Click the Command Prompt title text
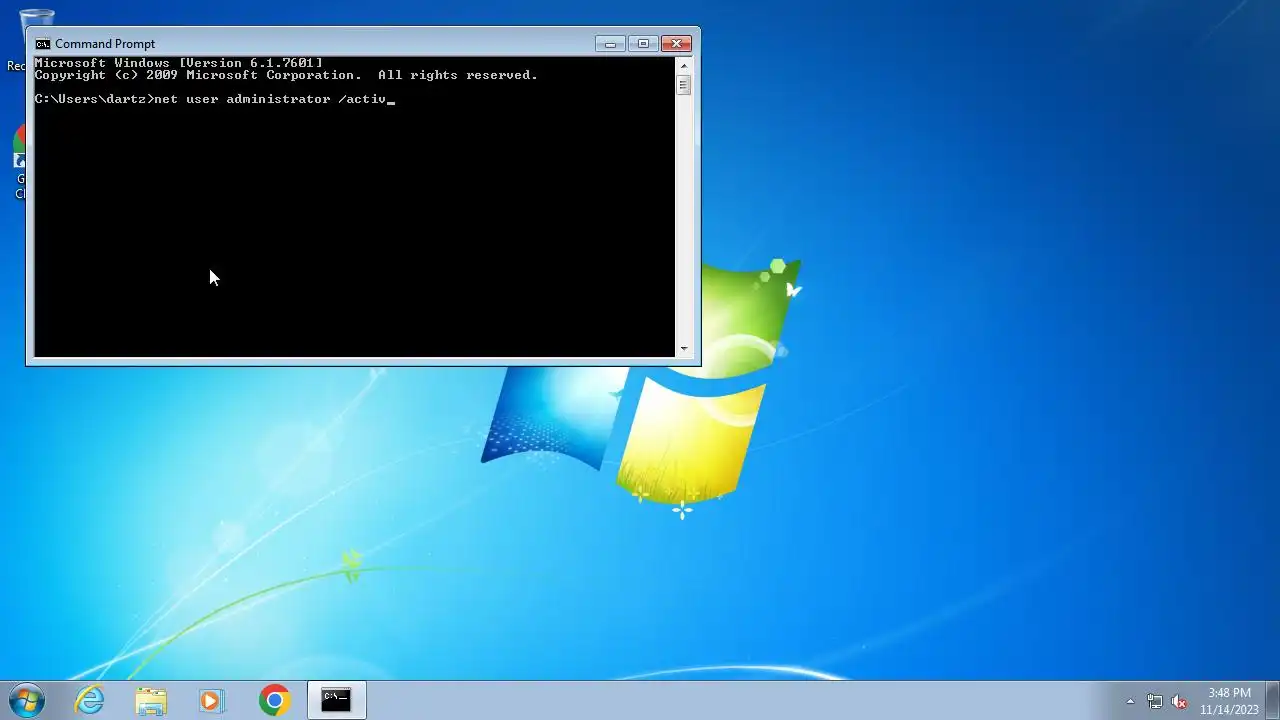The height and width of the screenshot is (720, 1280). tap(105, 44)
